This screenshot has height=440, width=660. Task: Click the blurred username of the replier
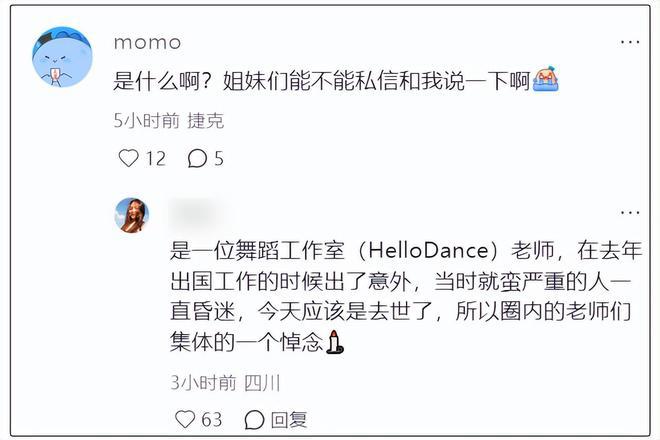pos(206,211)
